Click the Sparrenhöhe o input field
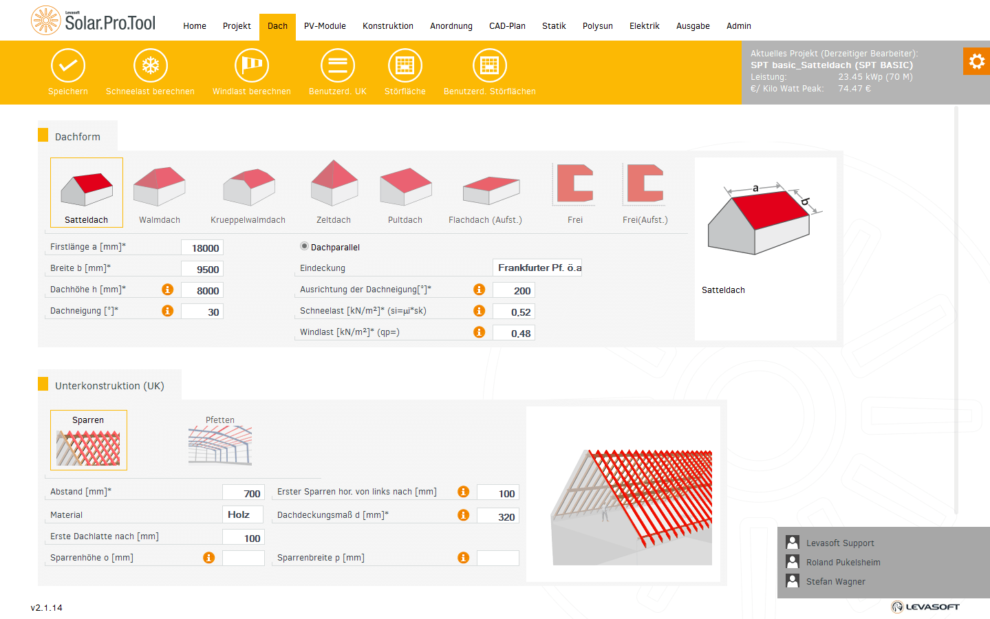The height and width of the screenshot is (619, 990). [243, 558]
